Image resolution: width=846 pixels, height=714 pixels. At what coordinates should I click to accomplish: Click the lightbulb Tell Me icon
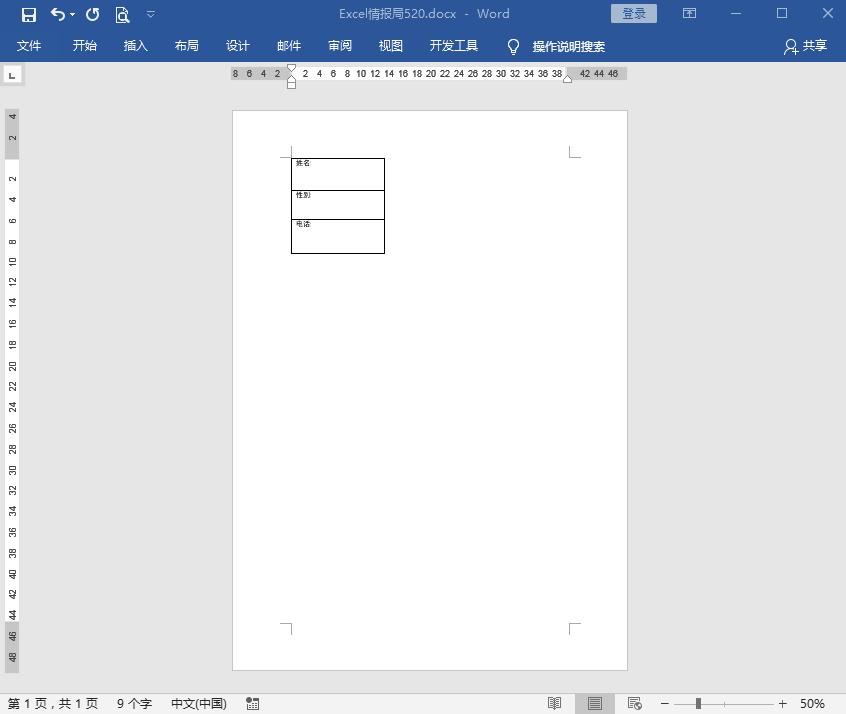(514, 46)
